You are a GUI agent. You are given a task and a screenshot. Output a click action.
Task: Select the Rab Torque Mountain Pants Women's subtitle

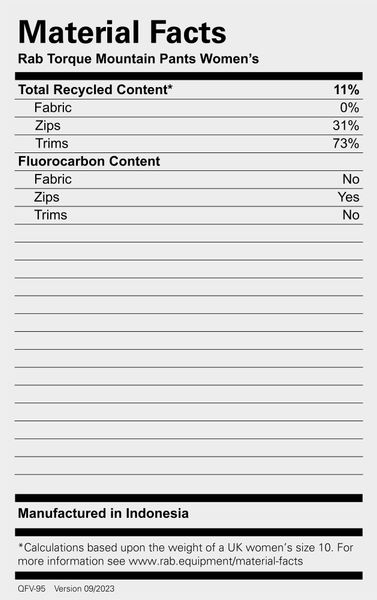[138, 59]
